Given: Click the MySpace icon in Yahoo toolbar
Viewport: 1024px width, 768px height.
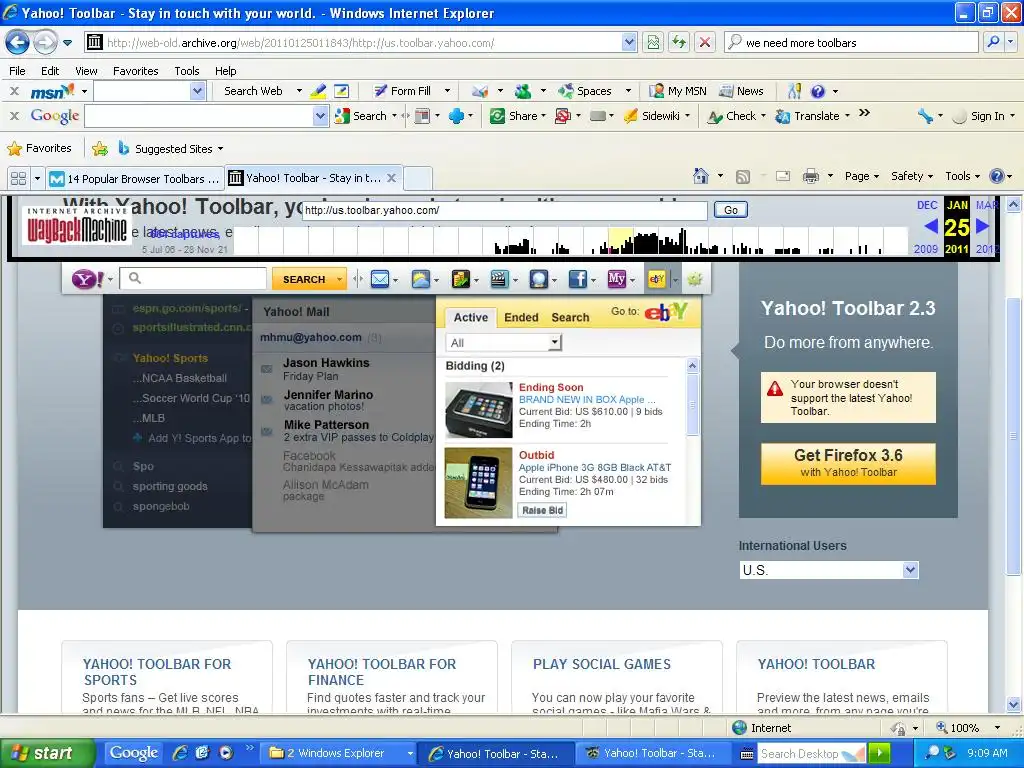Looking at the screenshot, I should [616, 280].
